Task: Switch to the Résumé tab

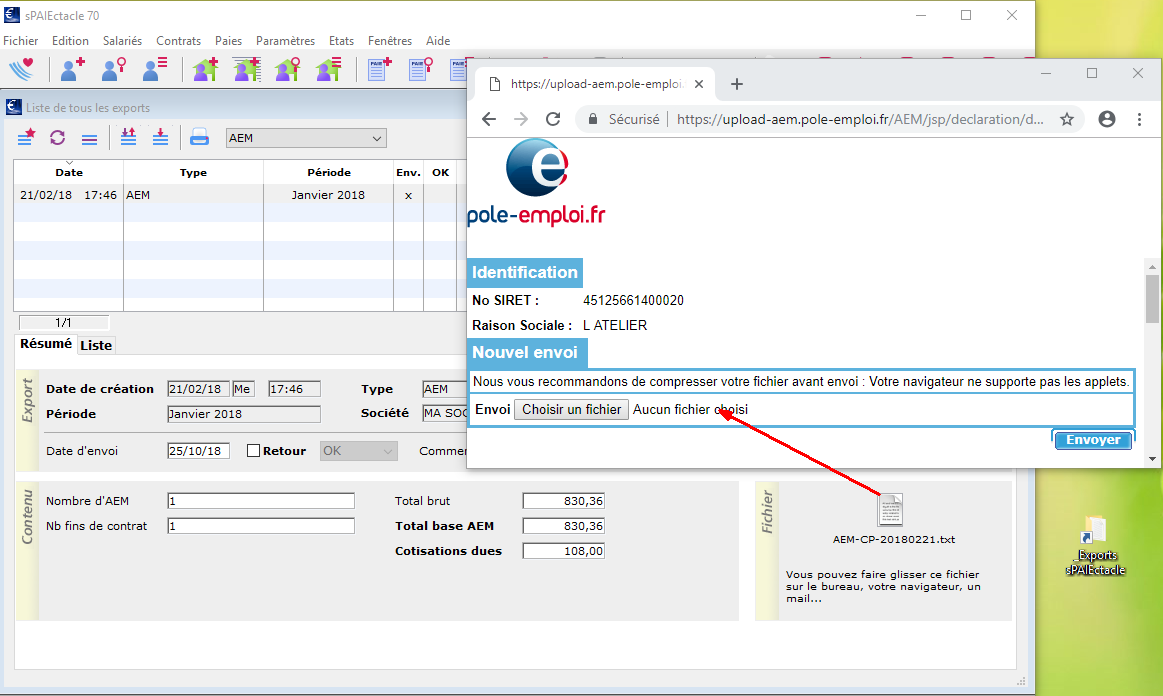Action: coord(46,344)
